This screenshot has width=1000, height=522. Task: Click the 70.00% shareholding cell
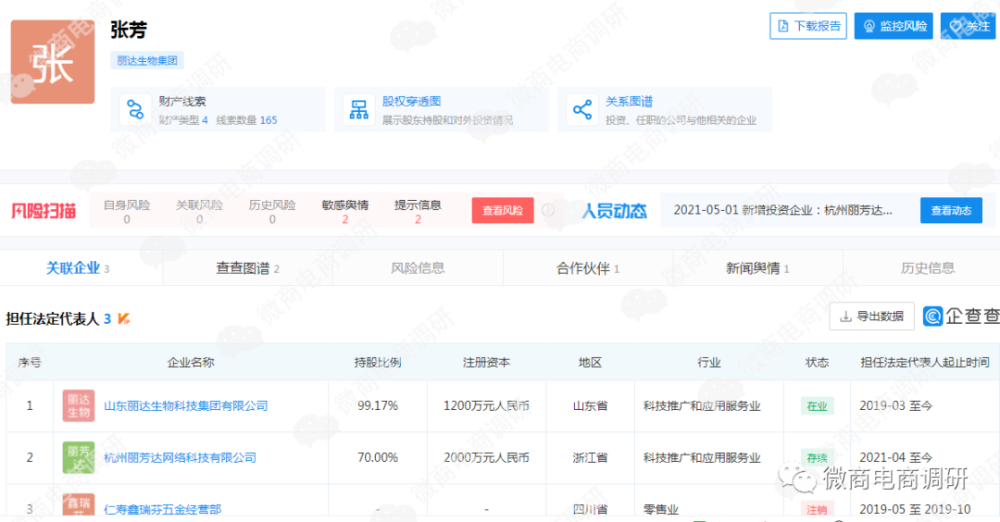point(378,458)
